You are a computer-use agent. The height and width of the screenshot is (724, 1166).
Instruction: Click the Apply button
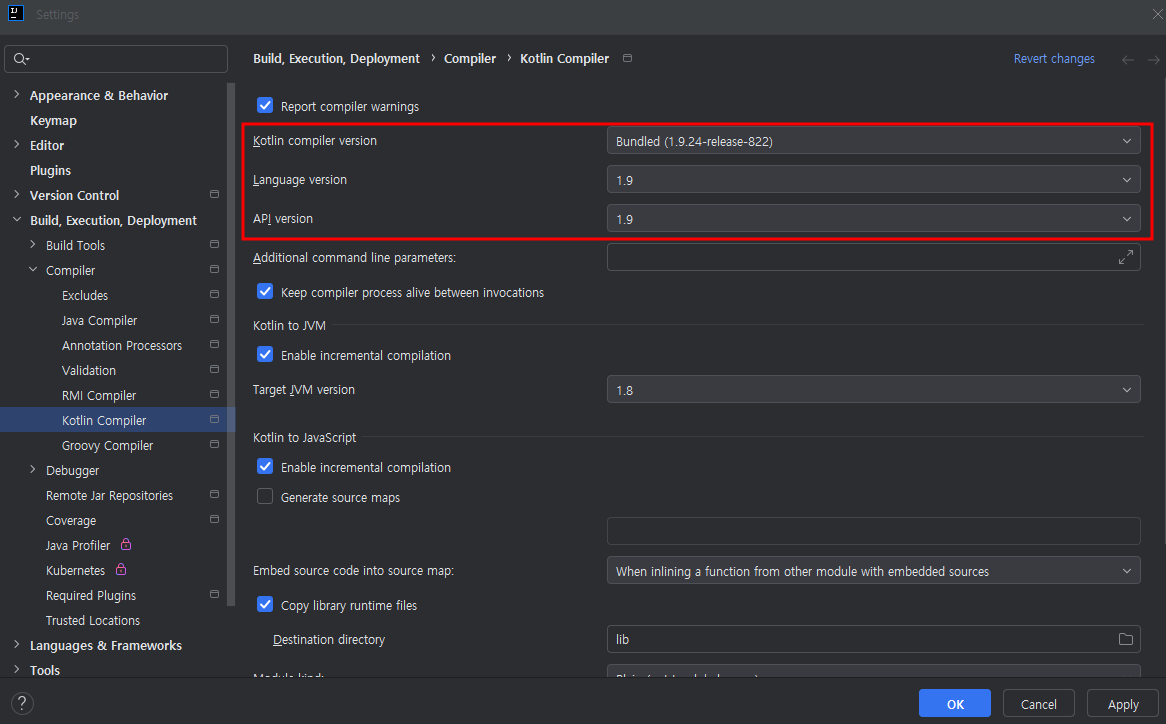pos(1123,704)
